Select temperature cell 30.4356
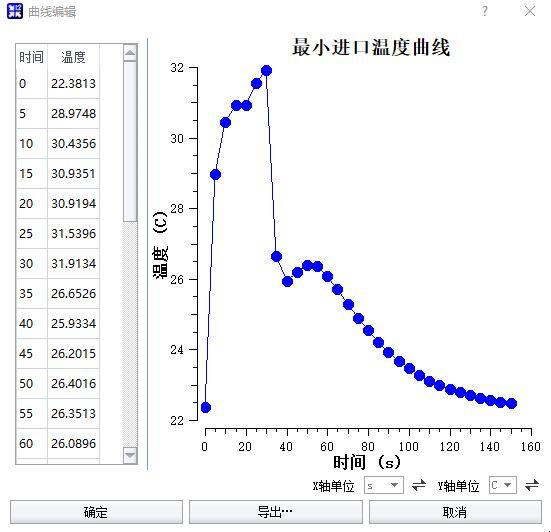 (73, 143)
